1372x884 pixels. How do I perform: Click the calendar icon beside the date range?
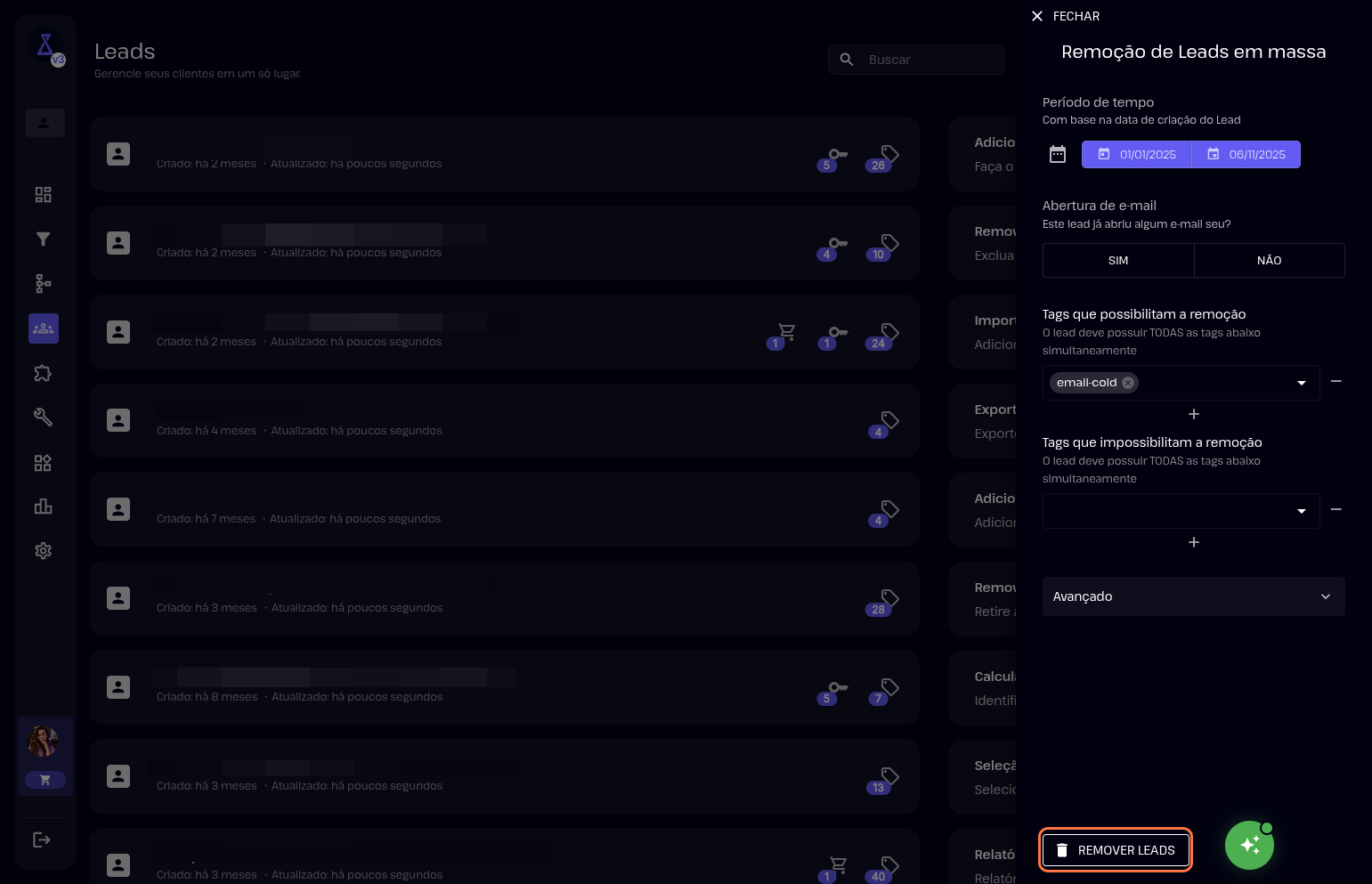(1057, 154)
